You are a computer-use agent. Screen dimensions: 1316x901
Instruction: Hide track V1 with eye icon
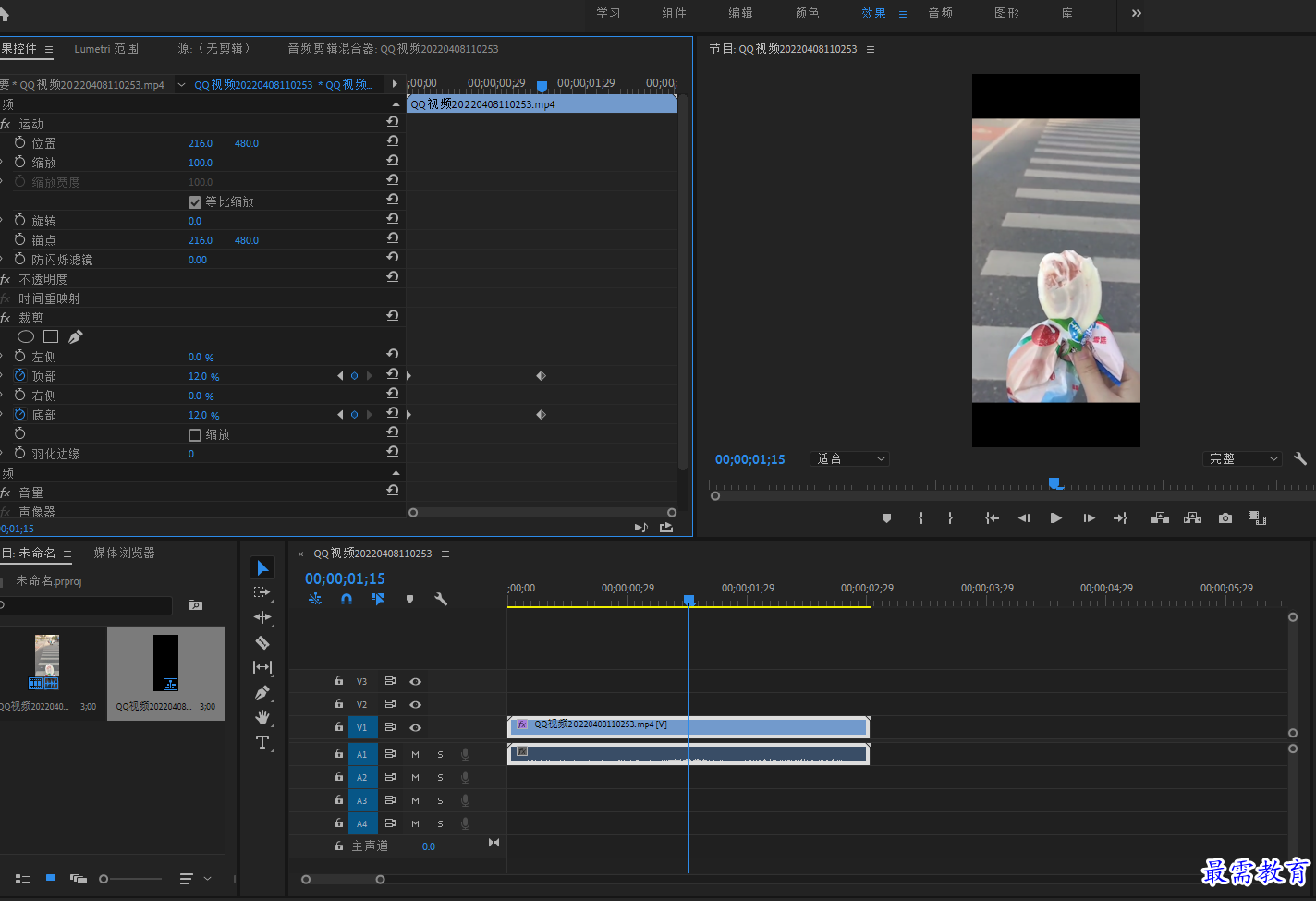point(416,728)
